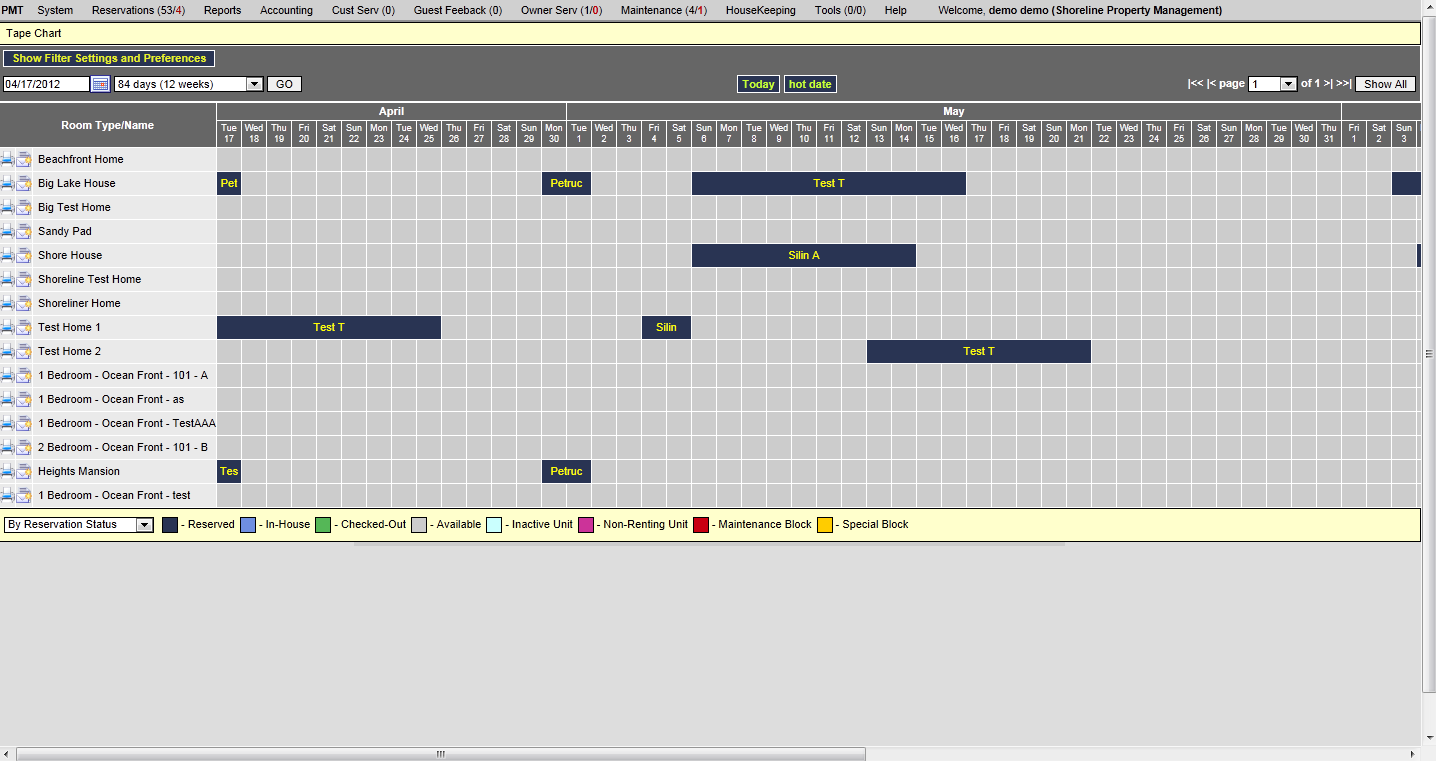Viewport: 1436px width, 761px height.
Task: Open Test T reservation on Big Lake House
Action: click(829, 183)
